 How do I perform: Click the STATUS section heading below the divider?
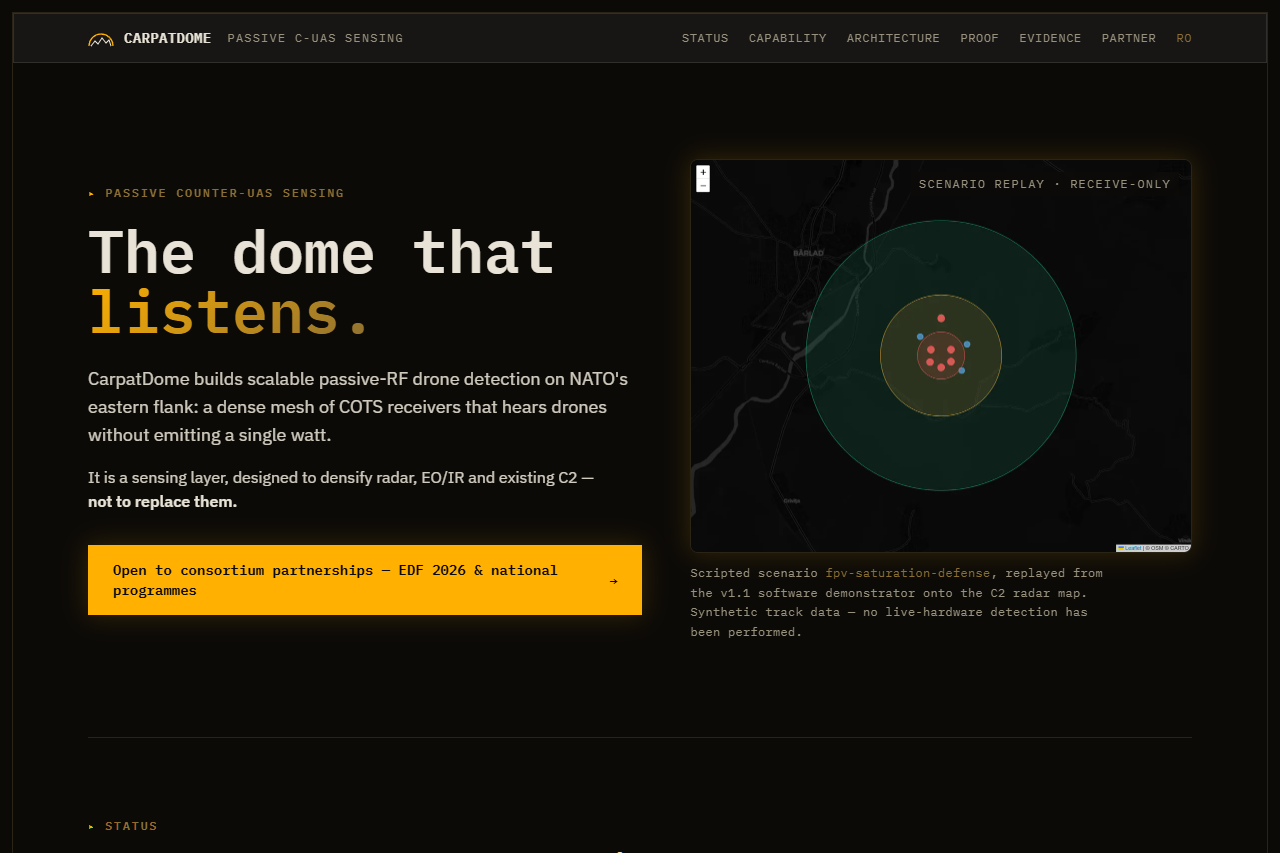[131, 826]
